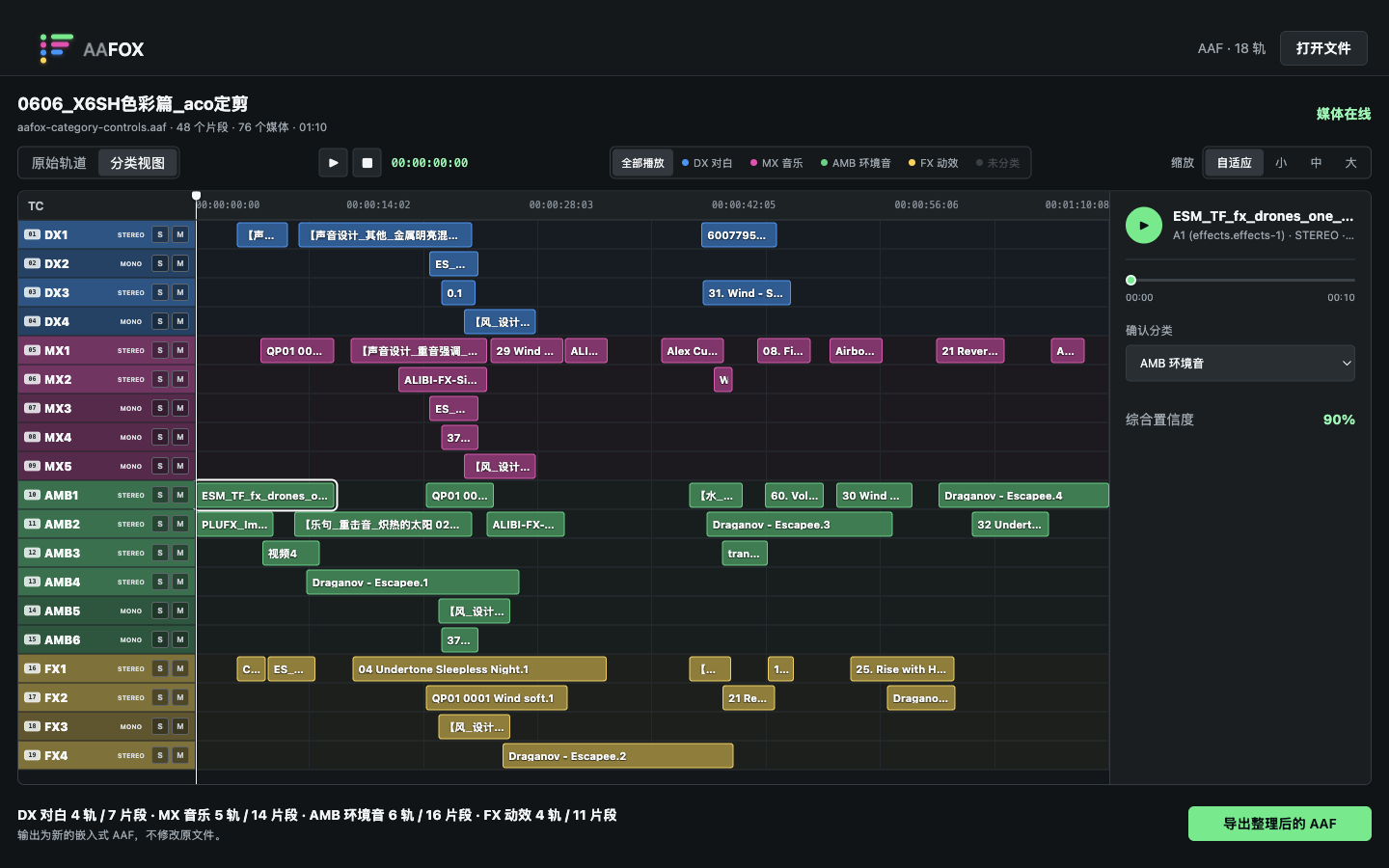Click the 打开文件 button
This screenshot has height=868, width=1389.
pos(1323,48)
